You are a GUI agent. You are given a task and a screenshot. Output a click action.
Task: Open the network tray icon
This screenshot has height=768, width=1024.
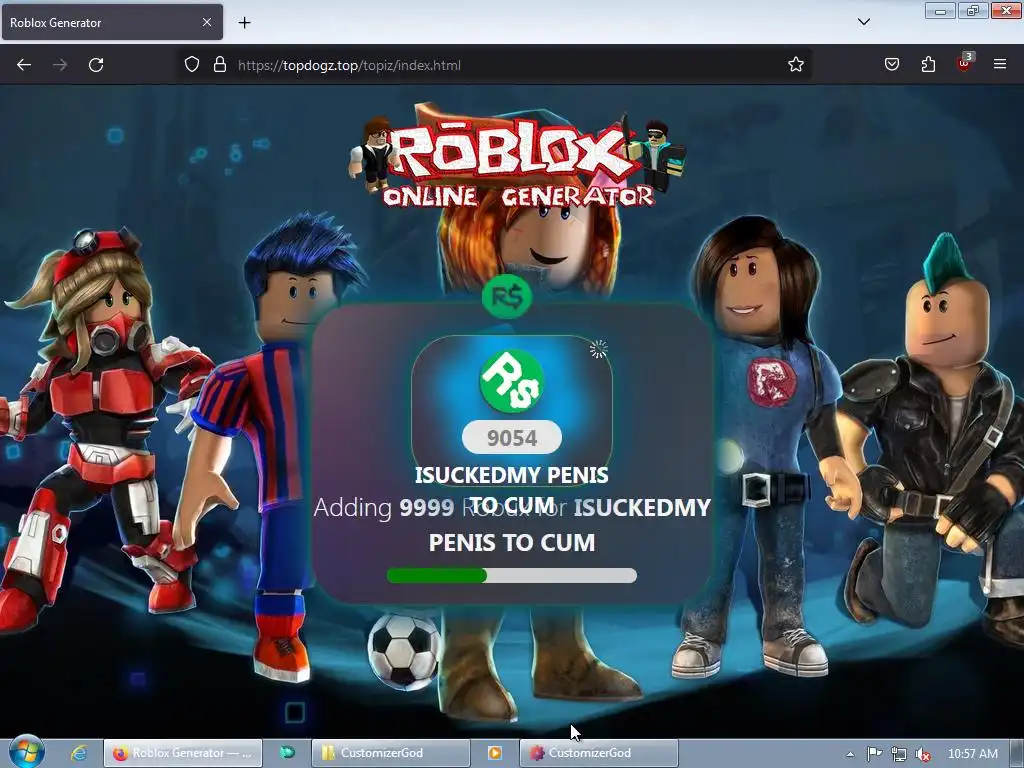[x=899, y=754]
